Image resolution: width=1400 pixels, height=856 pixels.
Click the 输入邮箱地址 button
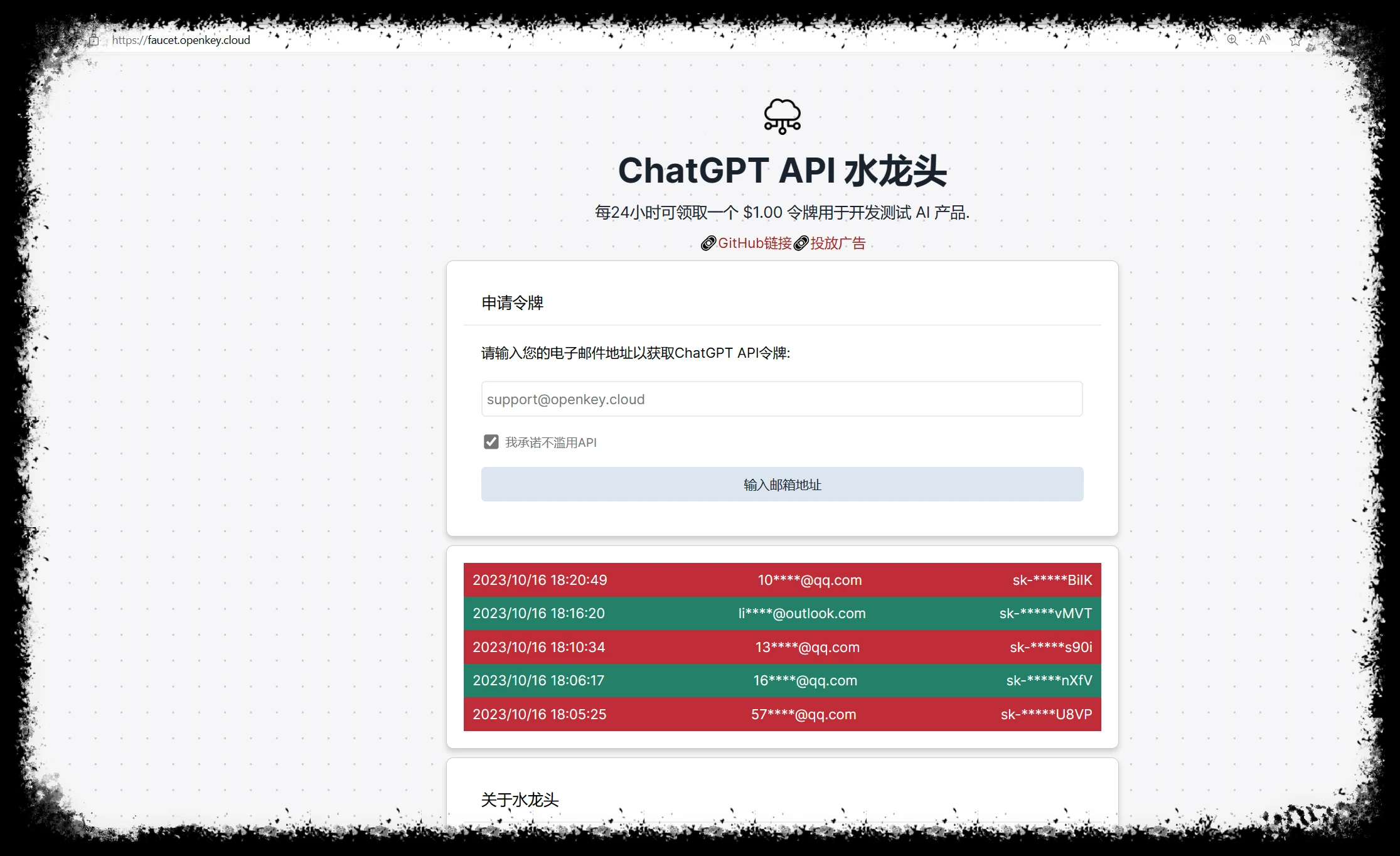coord(782,484)
